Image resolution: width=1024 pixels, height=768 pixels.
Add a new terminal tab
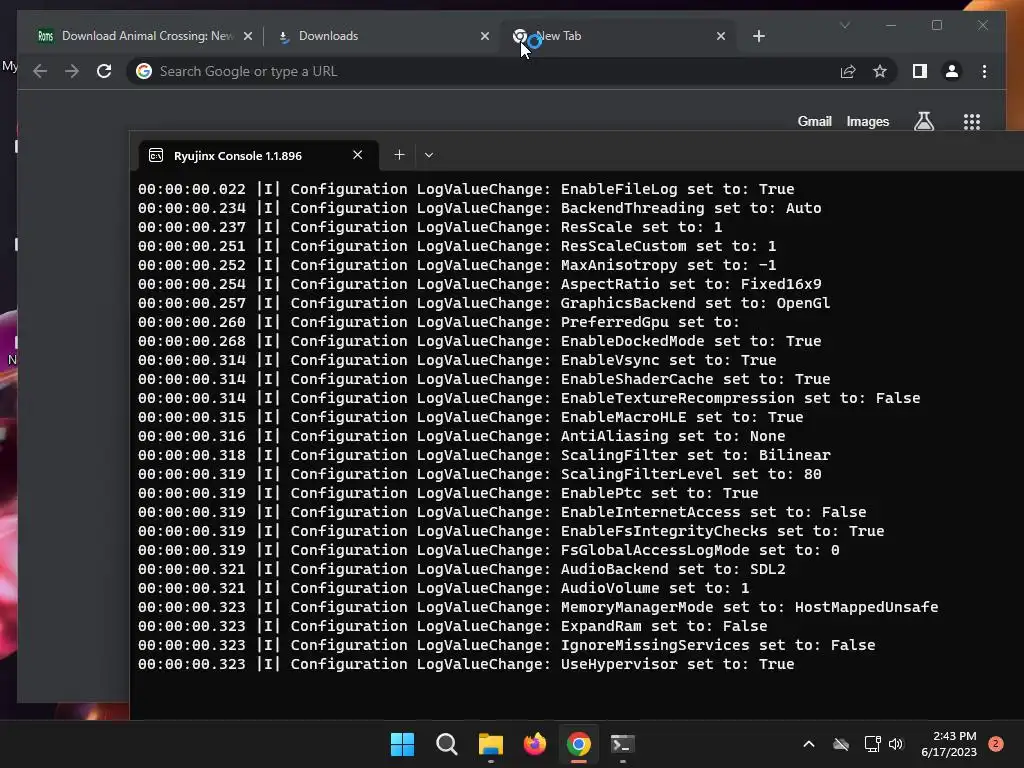[399, 155]
